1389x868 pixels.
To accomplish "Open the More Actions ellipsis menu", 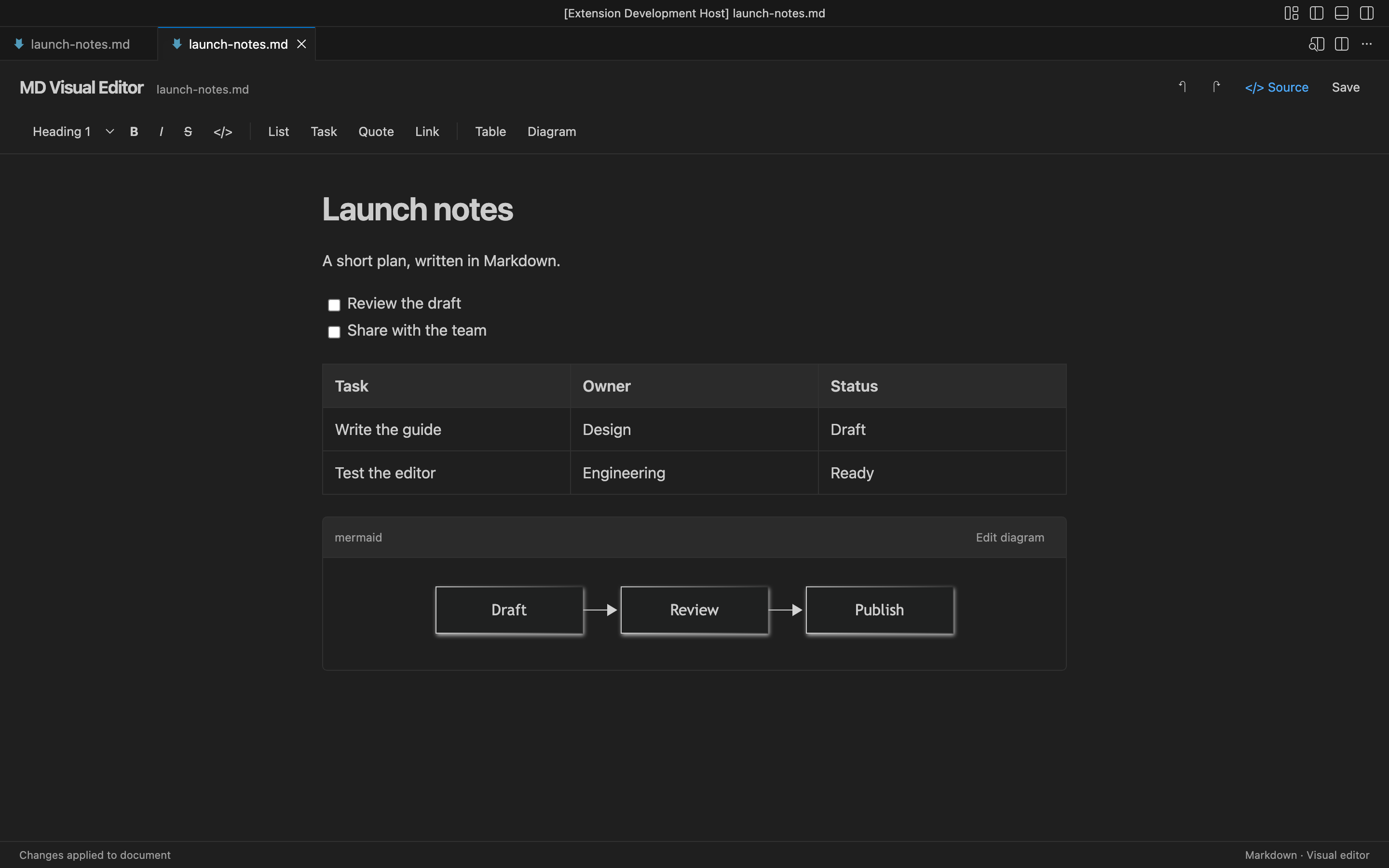I will coord(1367,44).
